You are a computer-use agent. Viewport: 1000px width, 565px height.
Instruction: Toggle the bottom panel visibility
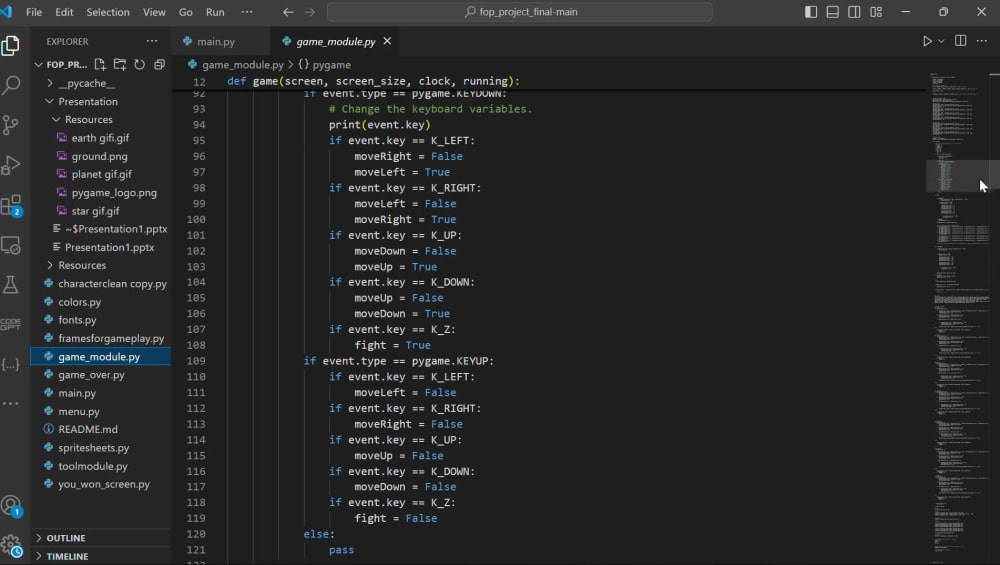[x=833, y=12]
